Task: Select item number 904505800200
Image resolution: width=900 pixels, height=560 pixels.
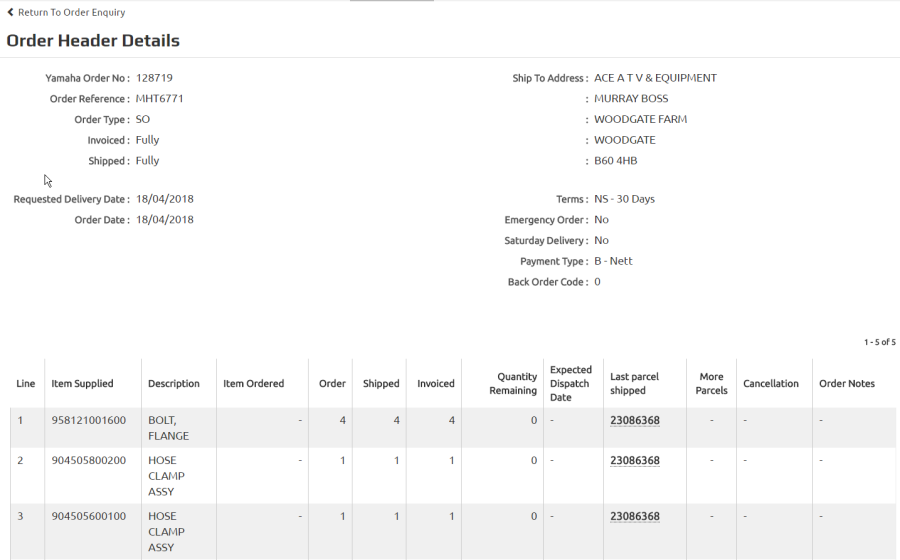Action: [88, 460]
